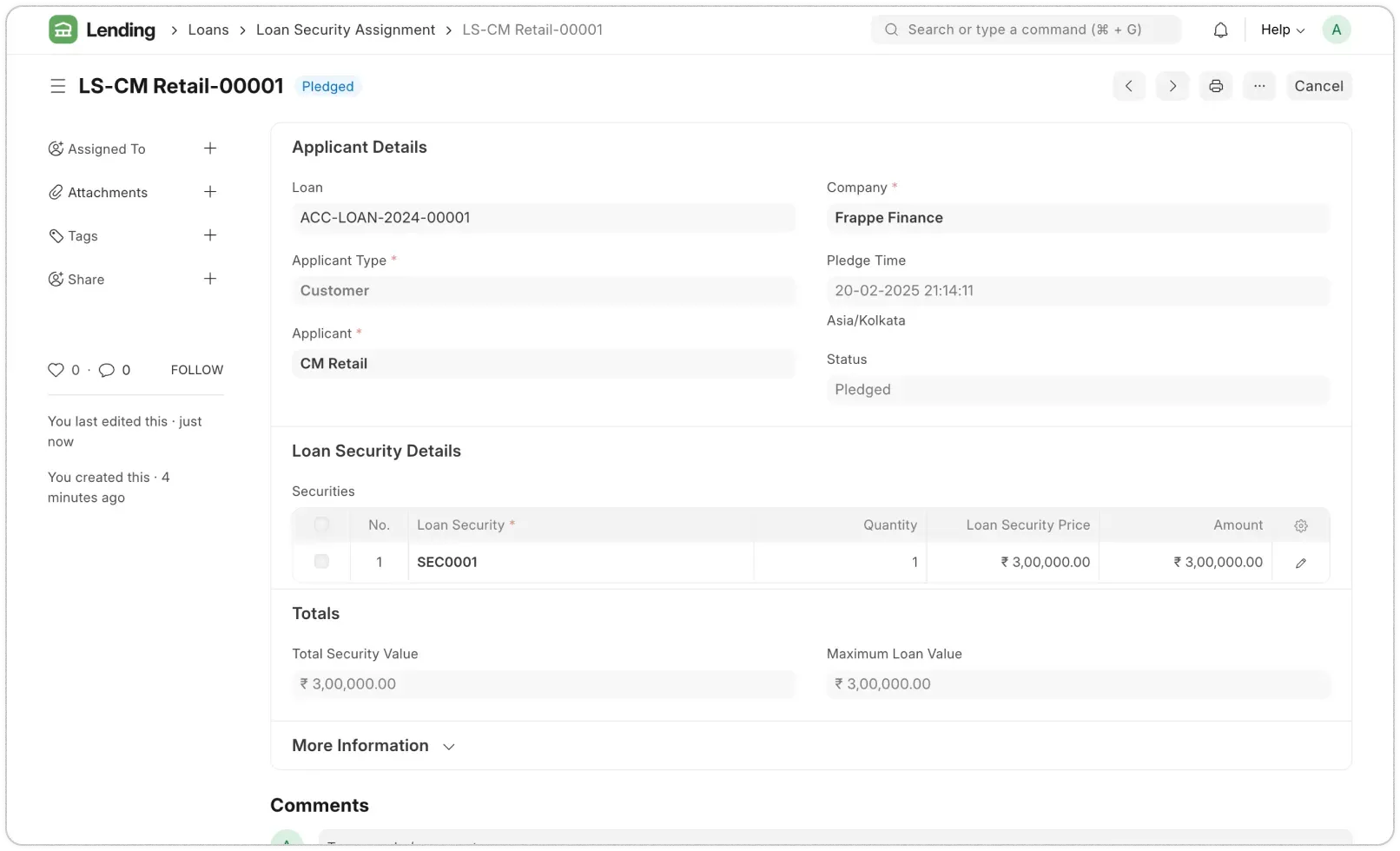Viewport: 1400px width, 851px height.
Task: Add a tag with the Tags plus icon
Action: [210, 235]
